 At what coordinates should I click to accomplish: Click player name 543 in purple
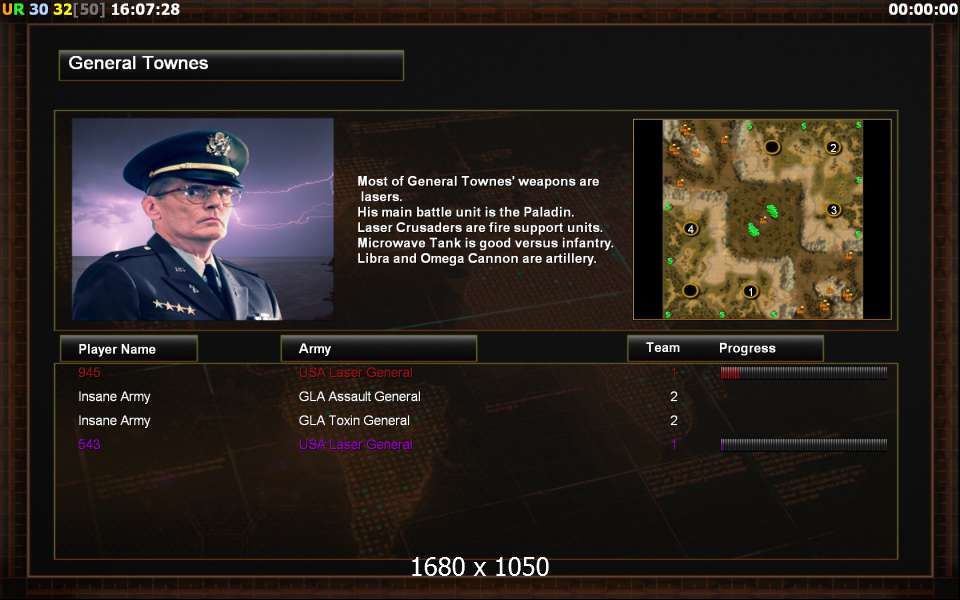89,444
